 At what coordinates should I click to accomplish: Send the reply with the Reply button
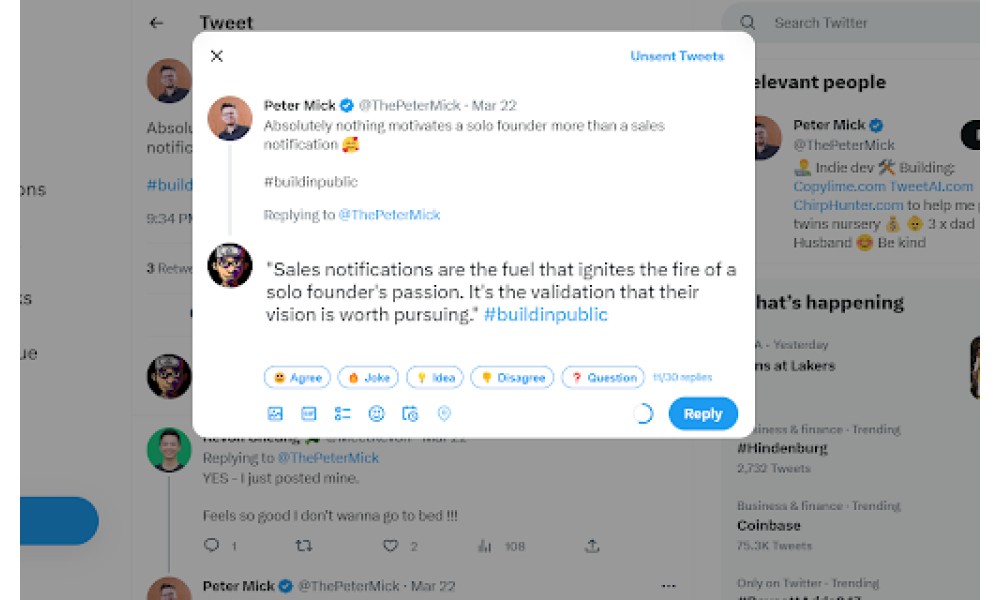pos(703,414)
